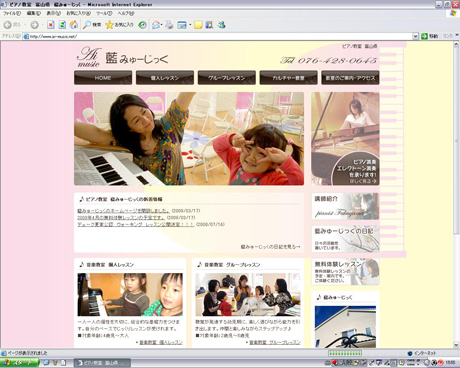Click the HOME navigation button on the page

tap(103, 78)
